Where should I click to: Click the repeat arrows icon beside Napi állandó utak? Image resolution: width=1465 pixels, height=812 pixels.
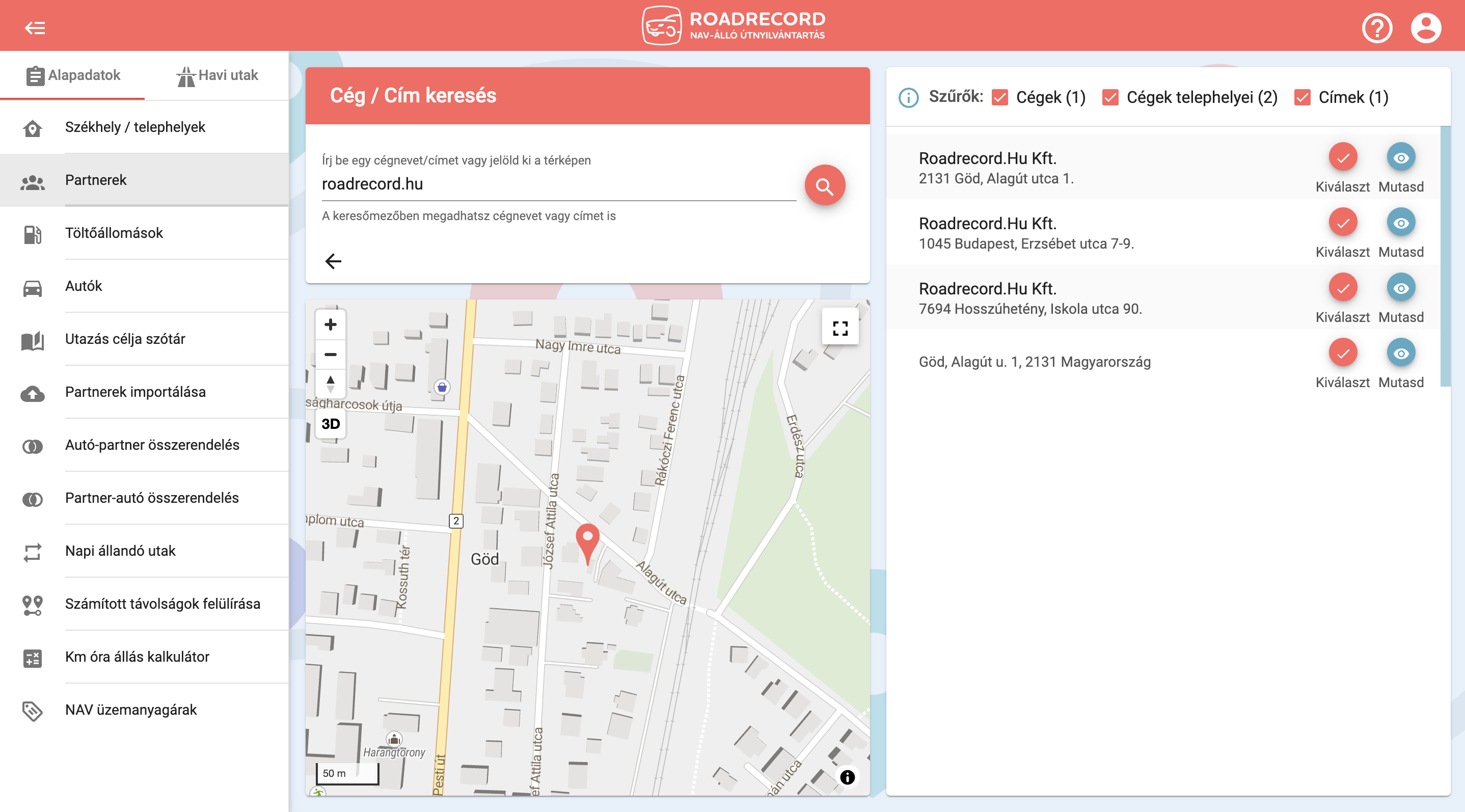coord(33,552)
